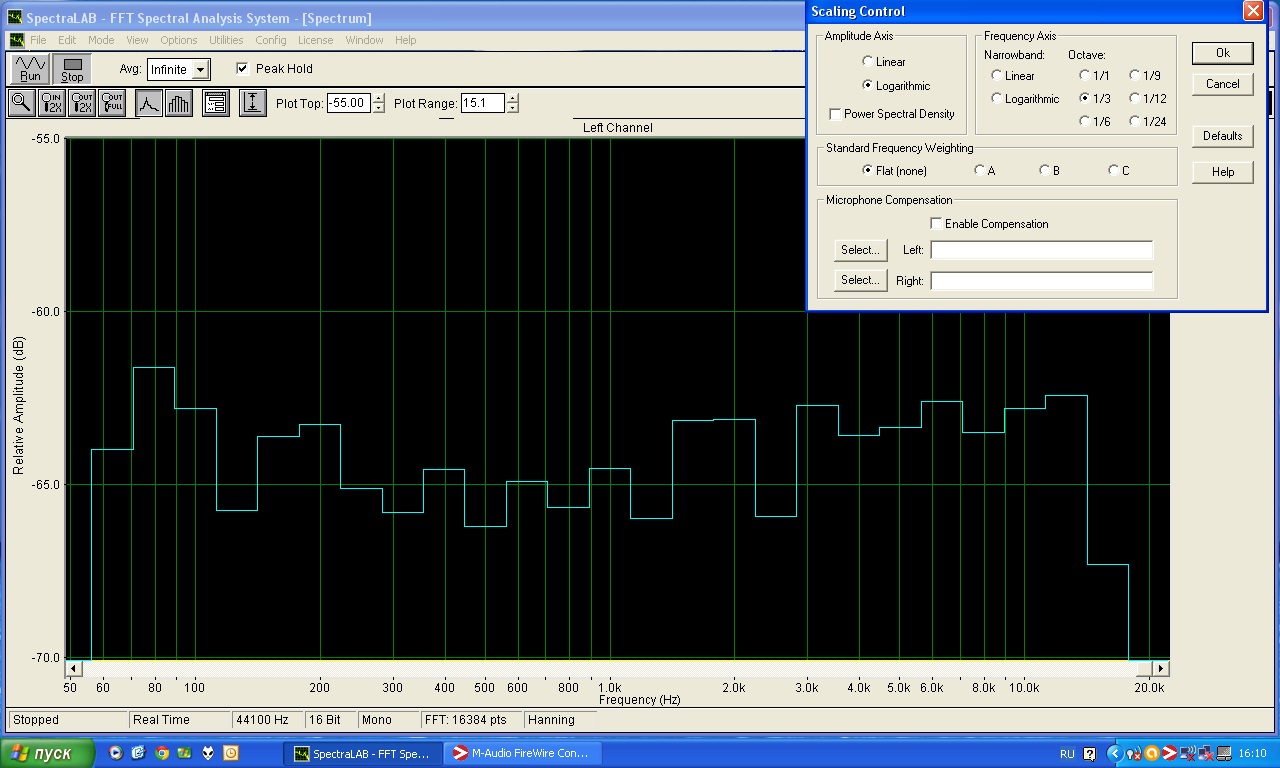The height and width of the screenshot is (768, 1280).
Task: Open the Config menu
Action: [270, 40]
